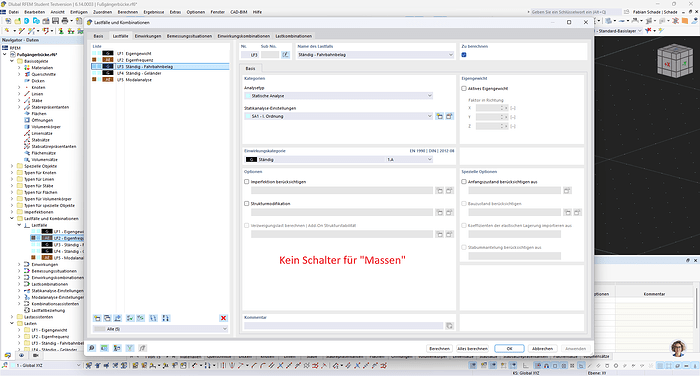
Task: Click the red X delete icon below the list
Action: [223, 318]
